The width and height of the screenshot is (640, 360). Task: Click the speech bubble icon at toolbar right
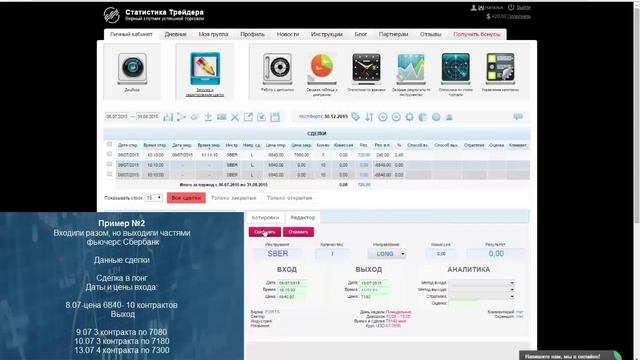tap(518, 117)
